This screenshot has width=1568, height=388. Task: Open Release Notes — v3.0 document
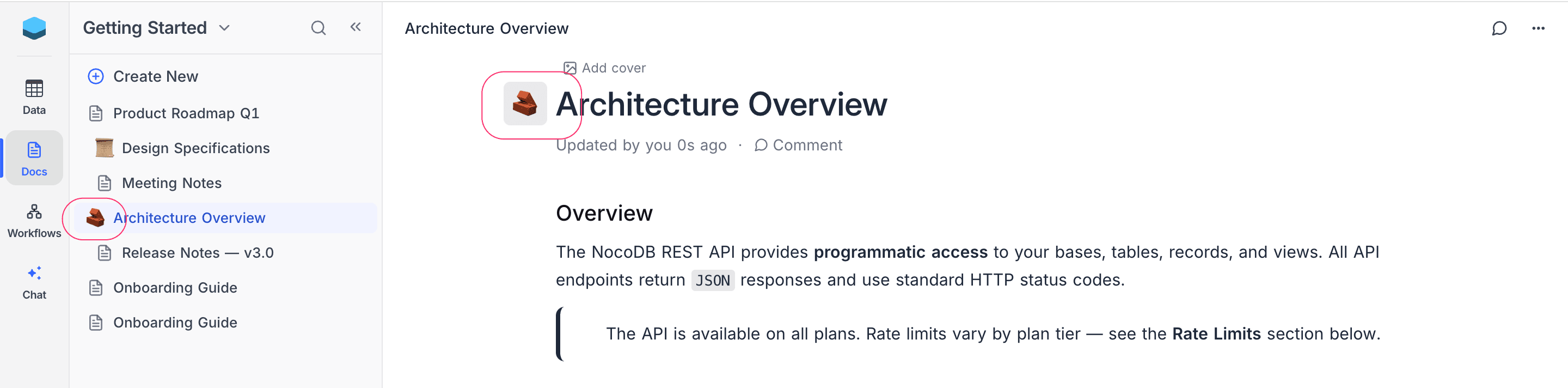pos(197,253)
